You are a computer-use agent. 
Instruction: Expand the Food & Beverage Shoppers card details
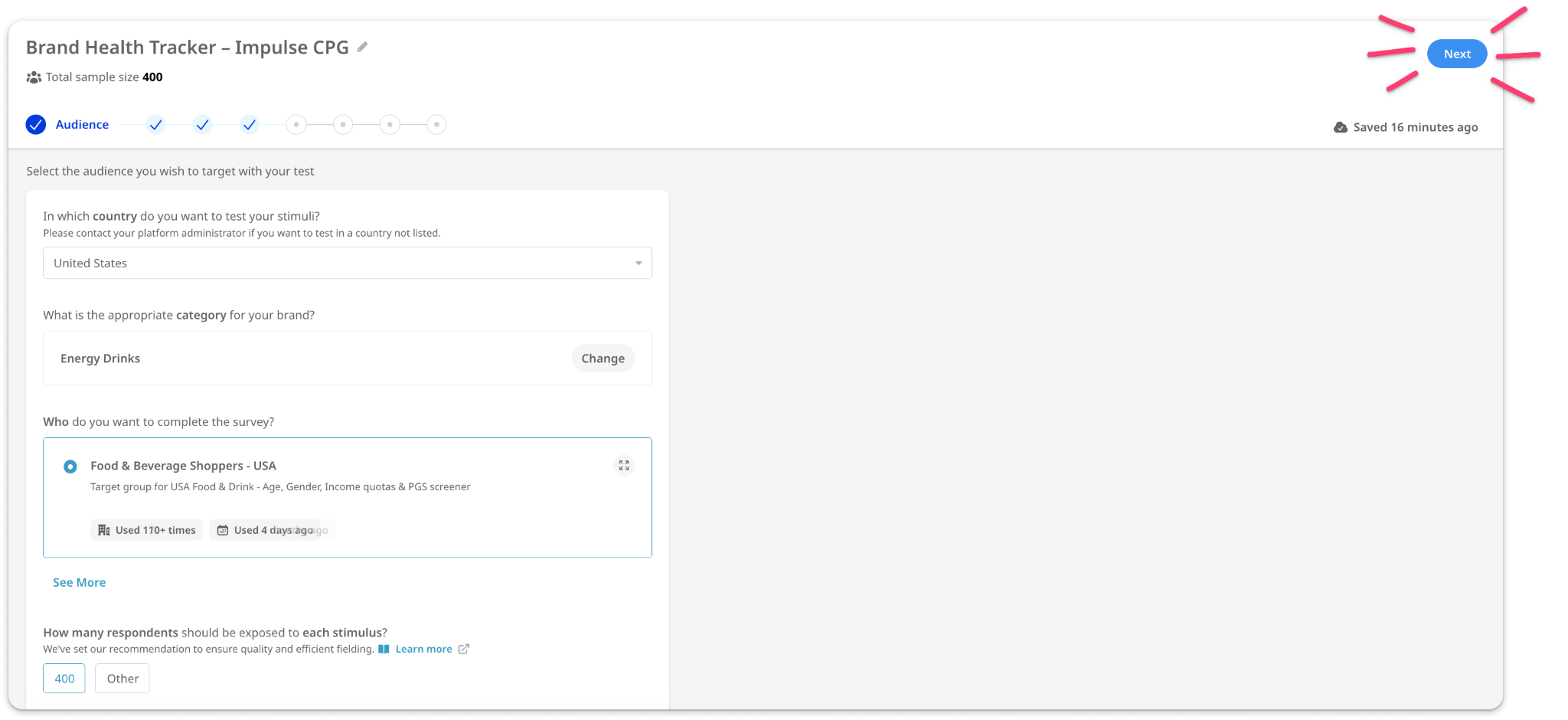[x=624, y=466]
